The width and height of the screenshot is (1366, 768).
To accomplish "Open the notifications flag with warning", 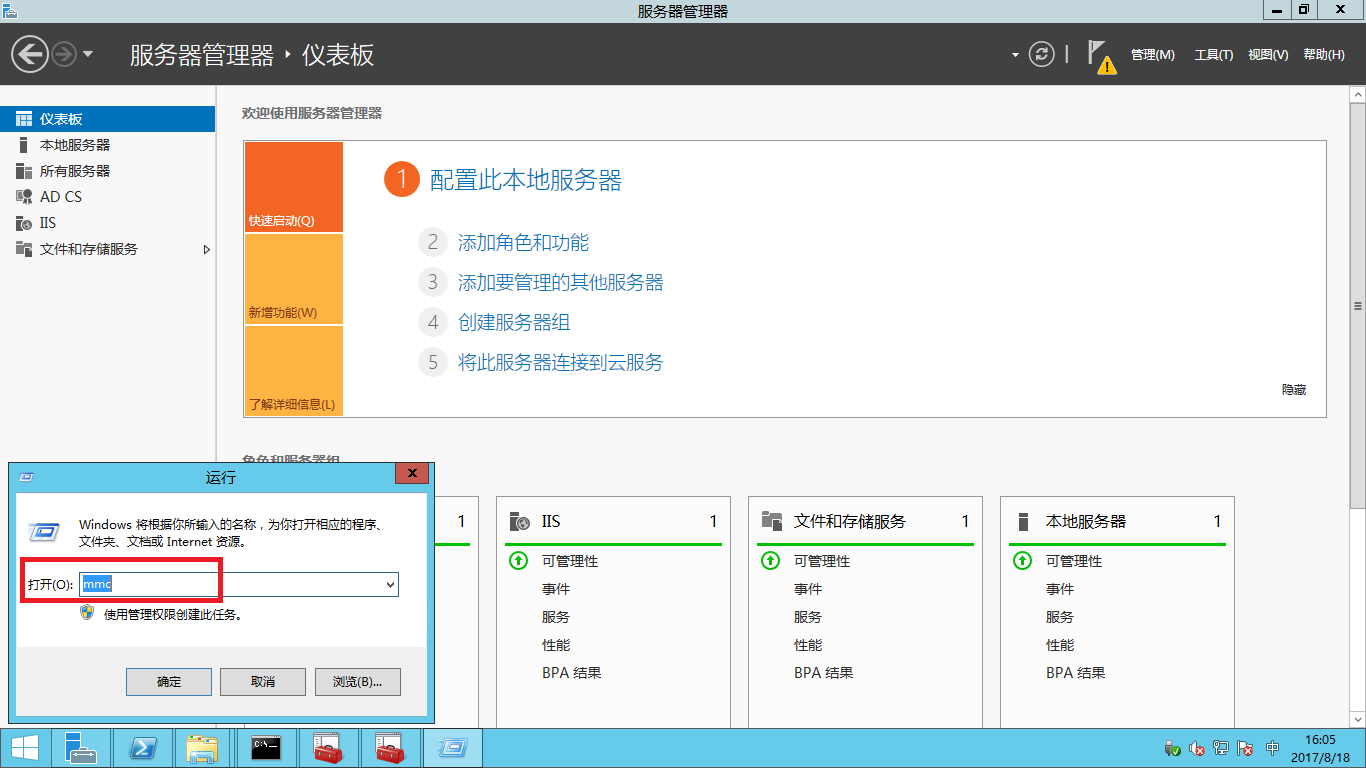I will click(1100, 56).
